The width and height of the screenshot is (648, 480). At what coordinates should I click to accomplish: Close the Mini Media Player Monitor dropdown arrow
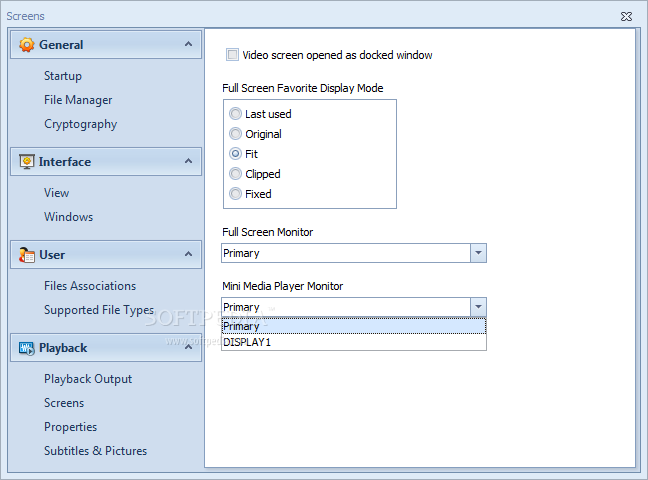[x=478, y=307]
